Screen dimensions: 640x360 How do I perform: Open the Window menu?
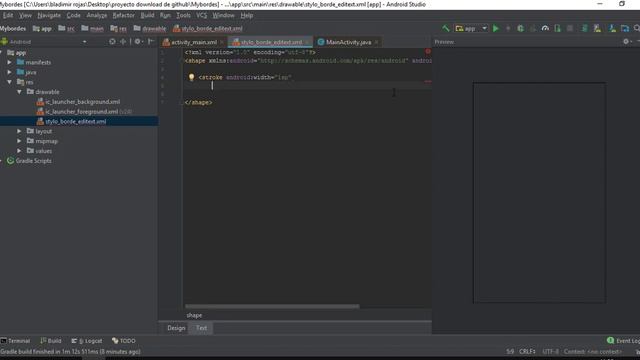pos(223,15)
